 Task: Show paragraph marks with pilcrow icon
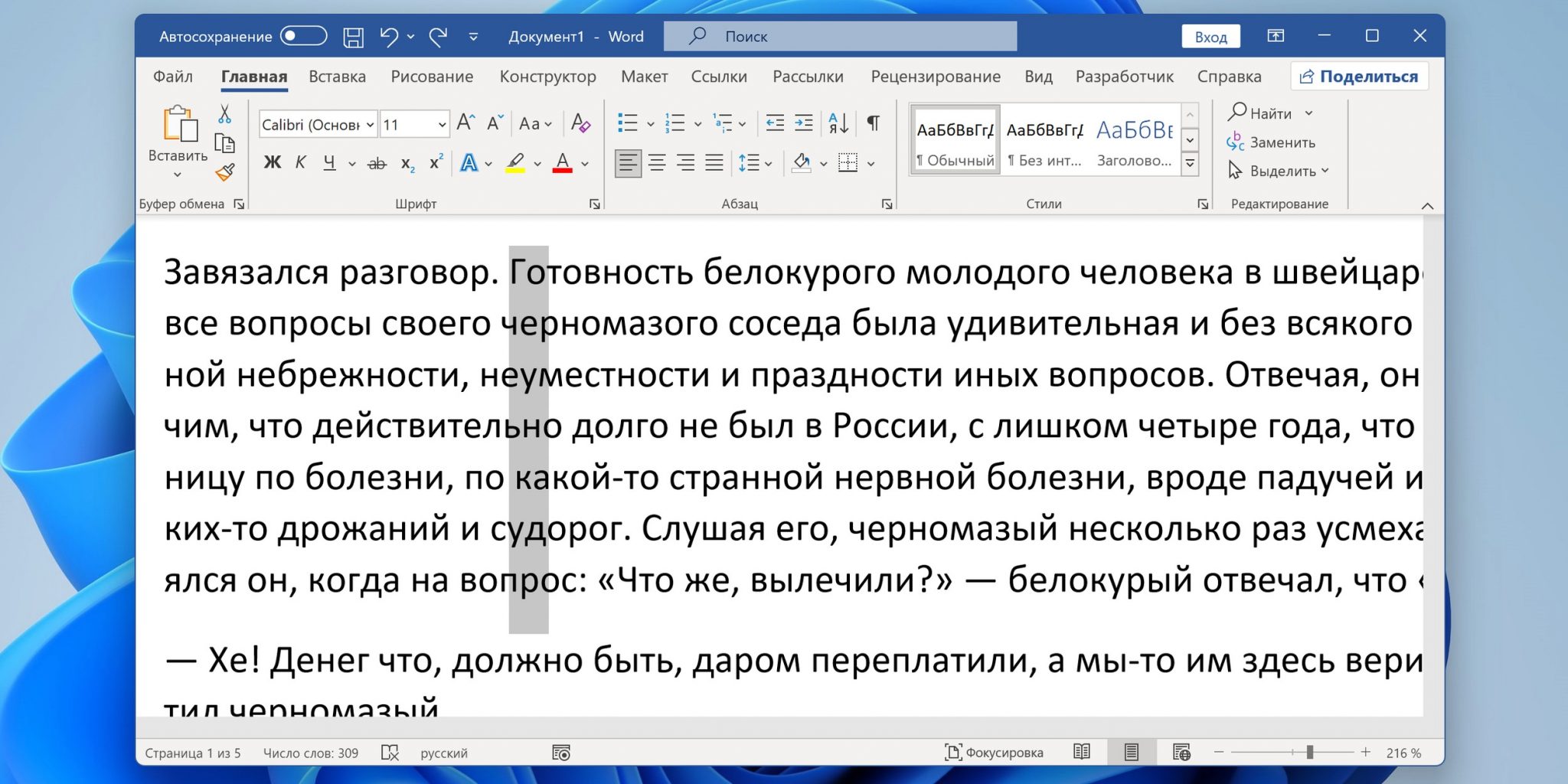coord(873,123)
